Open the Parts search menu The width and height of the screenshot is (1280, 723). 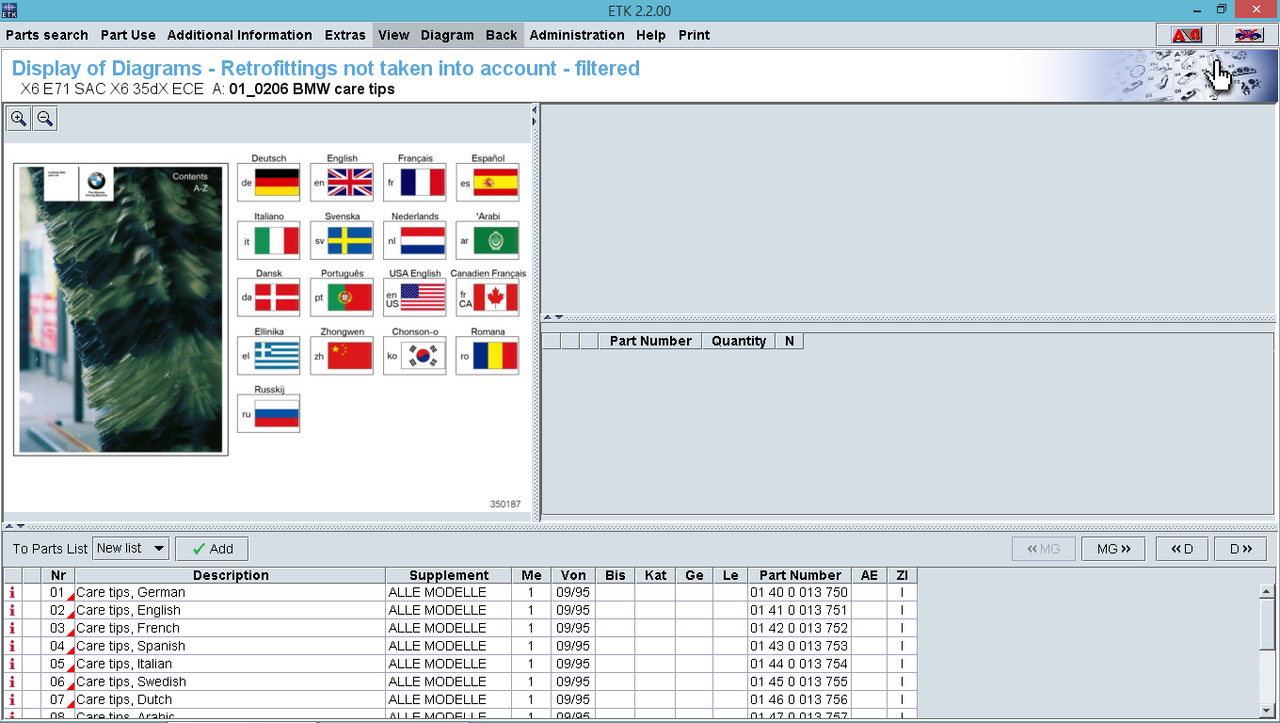click(x=47, y=35)
